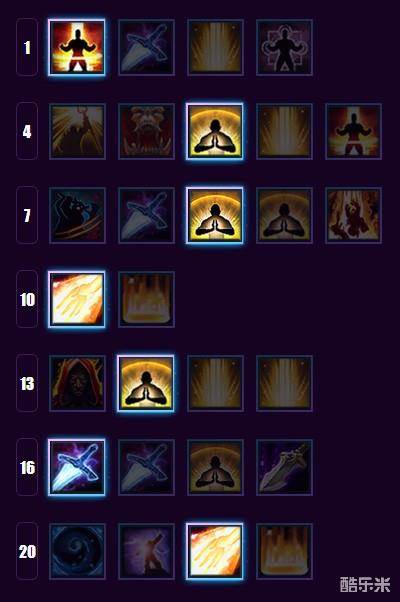Select the dark swinging figure talent at level 7

pos(77,215)
